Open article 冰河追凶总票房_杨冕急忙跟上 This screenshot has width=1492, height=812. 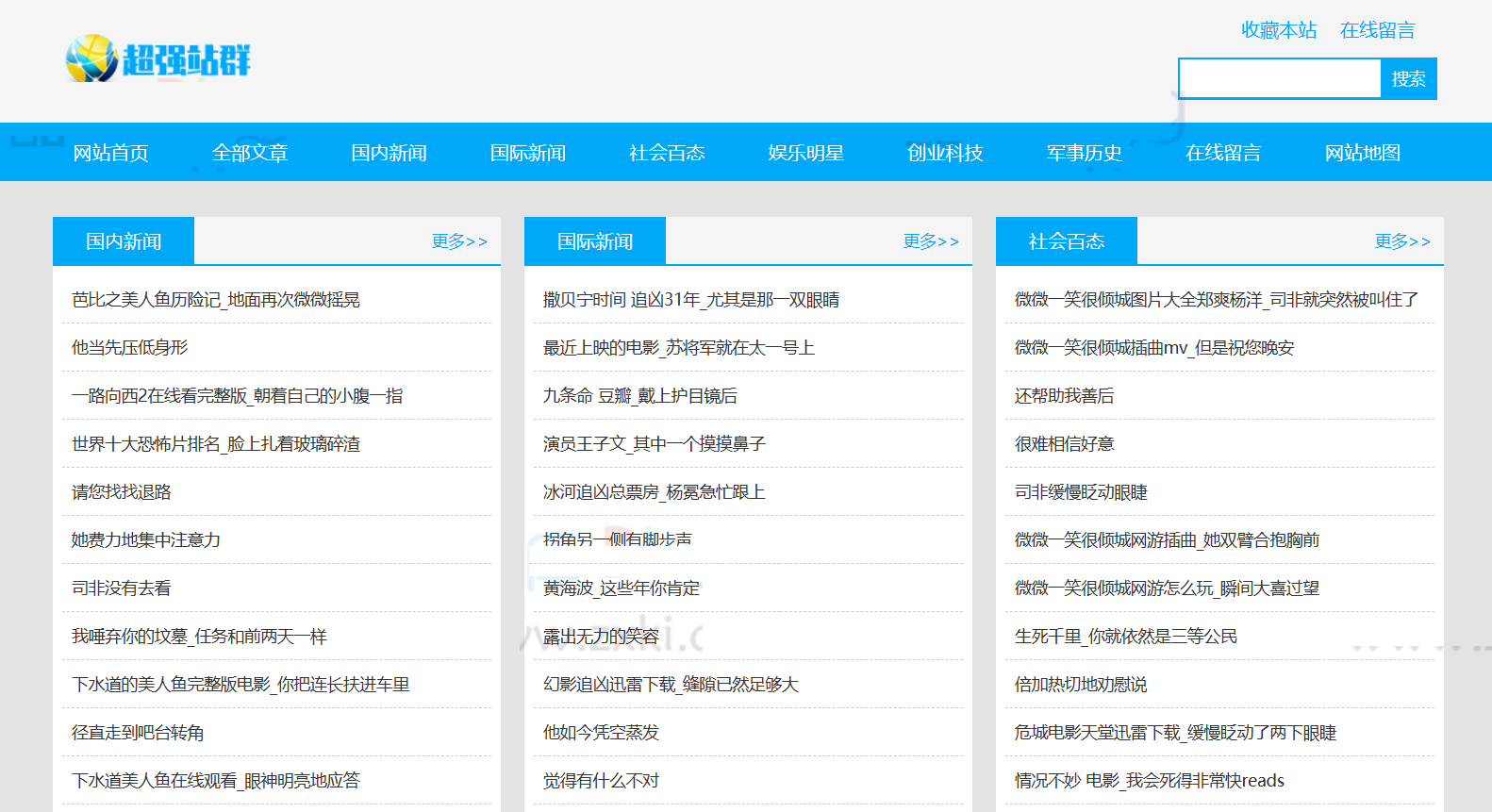655,492
